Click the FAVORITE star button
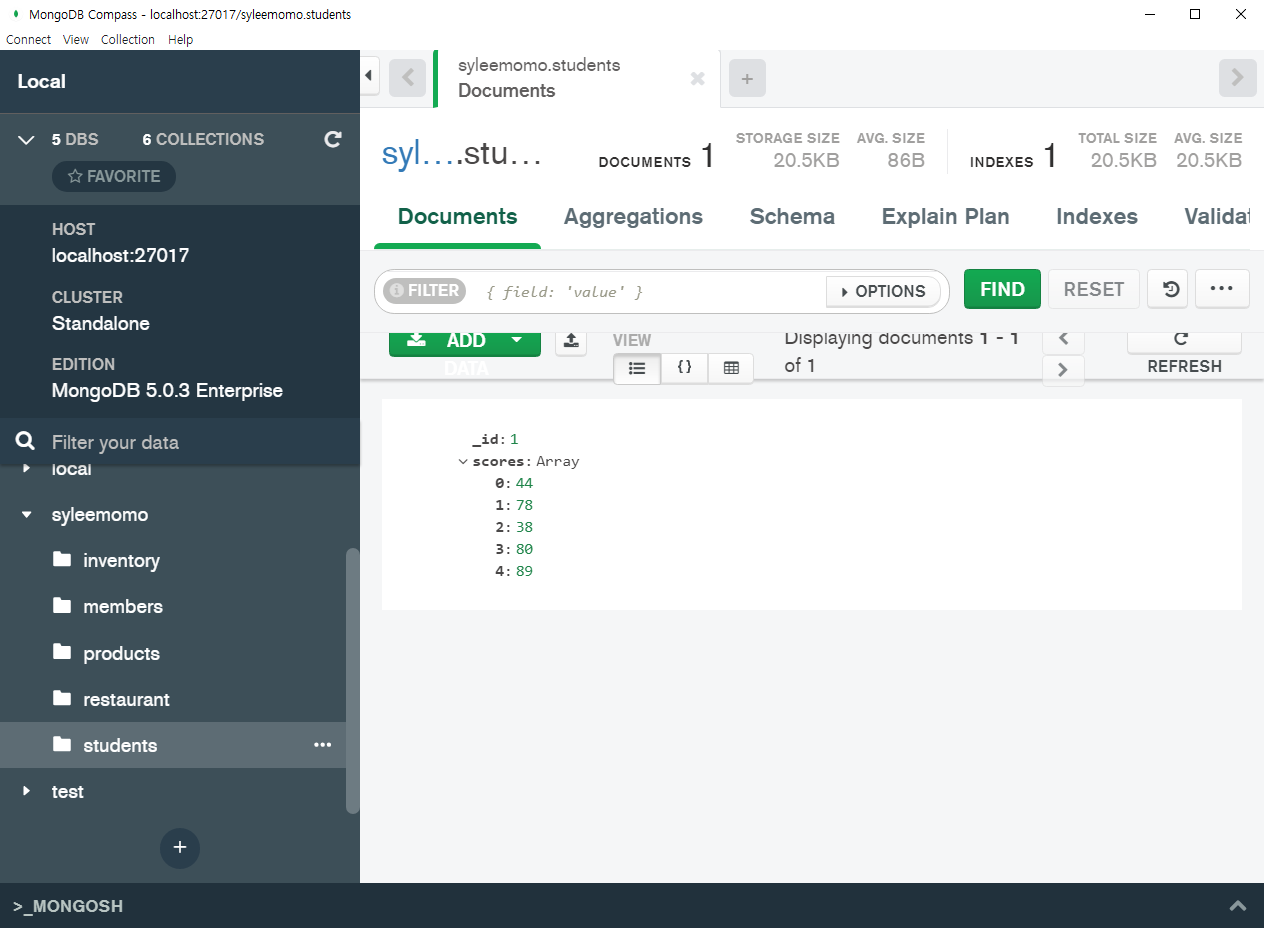 pos(114,176)
